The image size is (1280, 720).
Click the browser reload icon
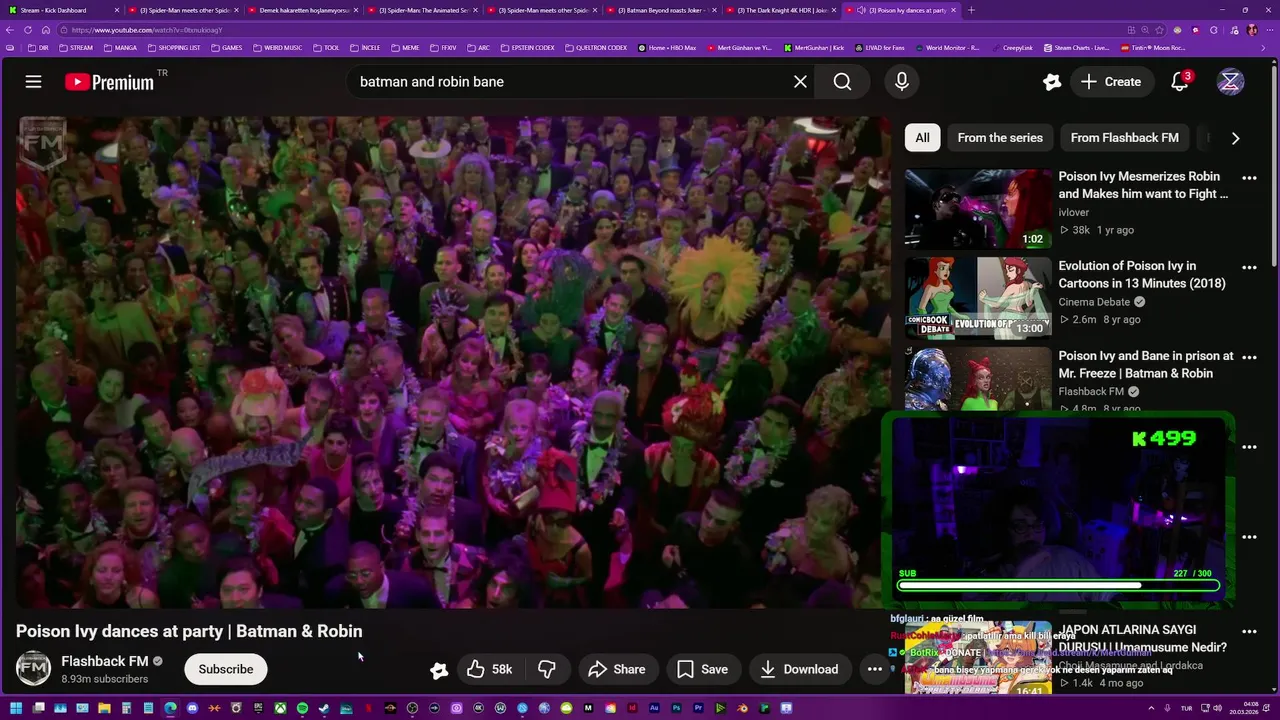click(28, 30)
